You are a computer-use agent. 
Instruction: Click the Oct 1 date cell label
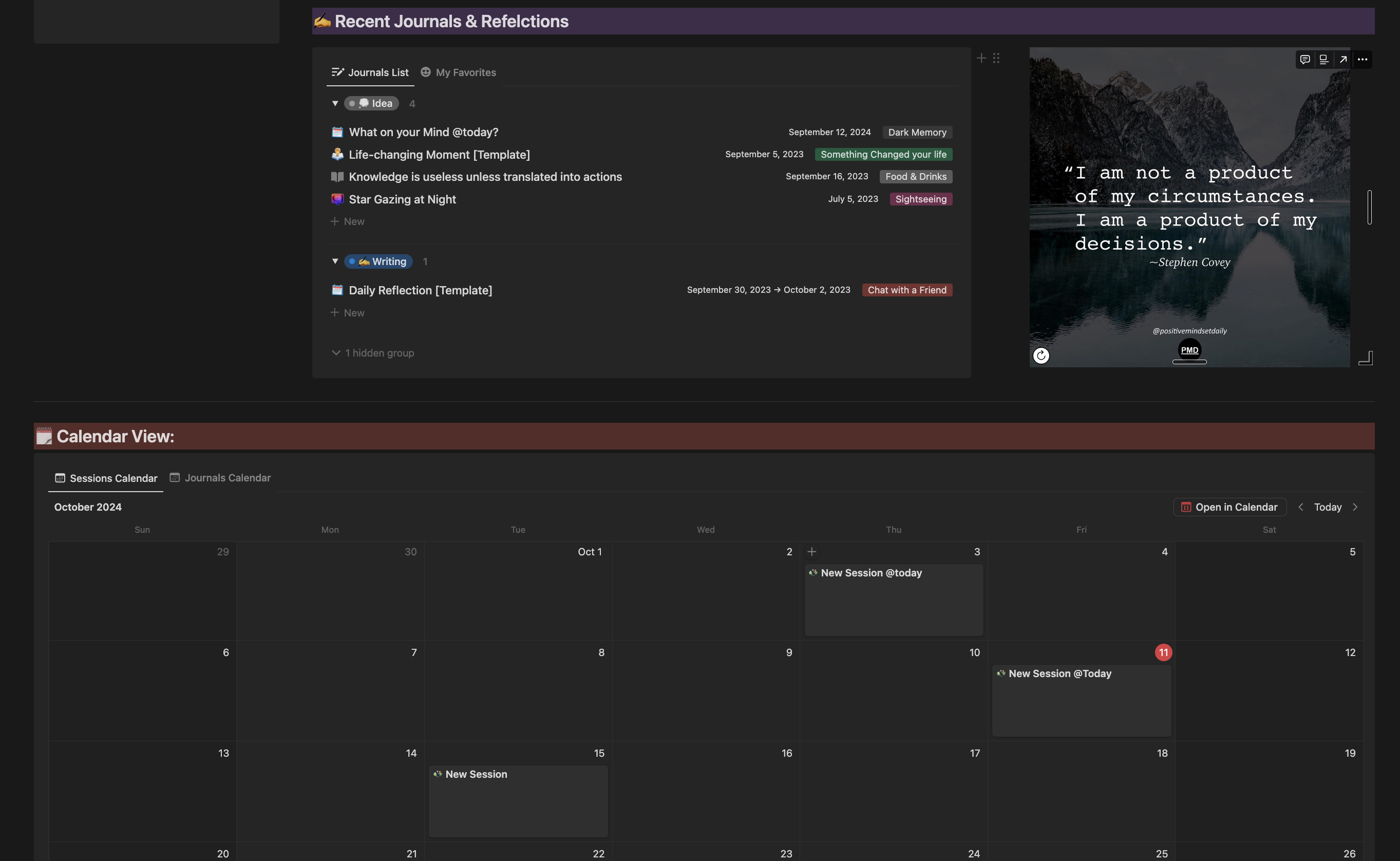point(590,552)
